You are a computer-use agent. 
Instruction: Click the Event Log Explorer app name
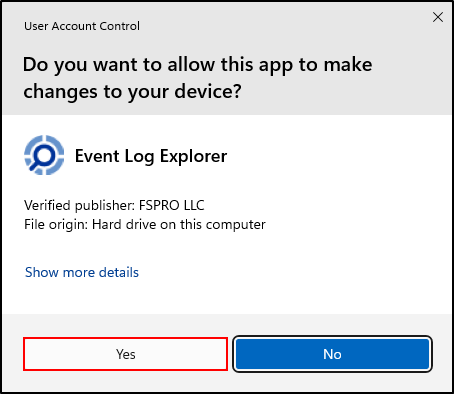(x=151, y=156)
